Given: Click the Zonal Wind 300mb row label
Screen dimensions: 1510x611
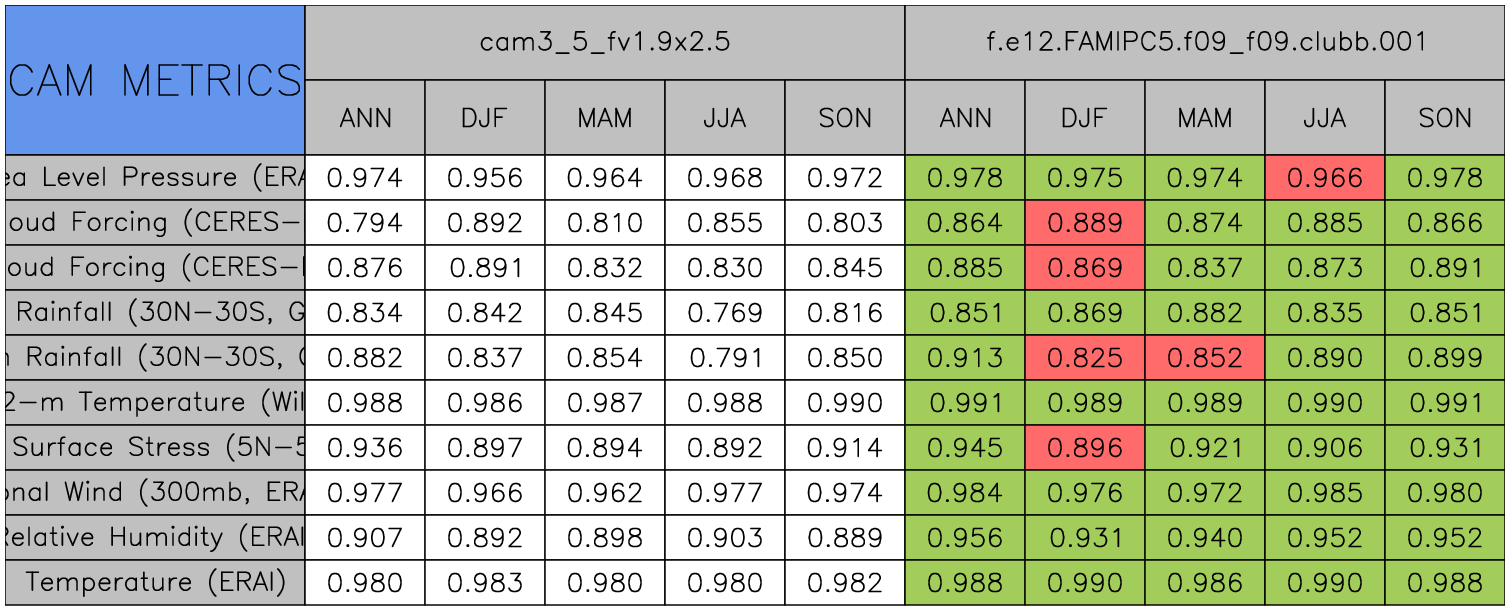Looking at the screenshot, I should [155, 493].
